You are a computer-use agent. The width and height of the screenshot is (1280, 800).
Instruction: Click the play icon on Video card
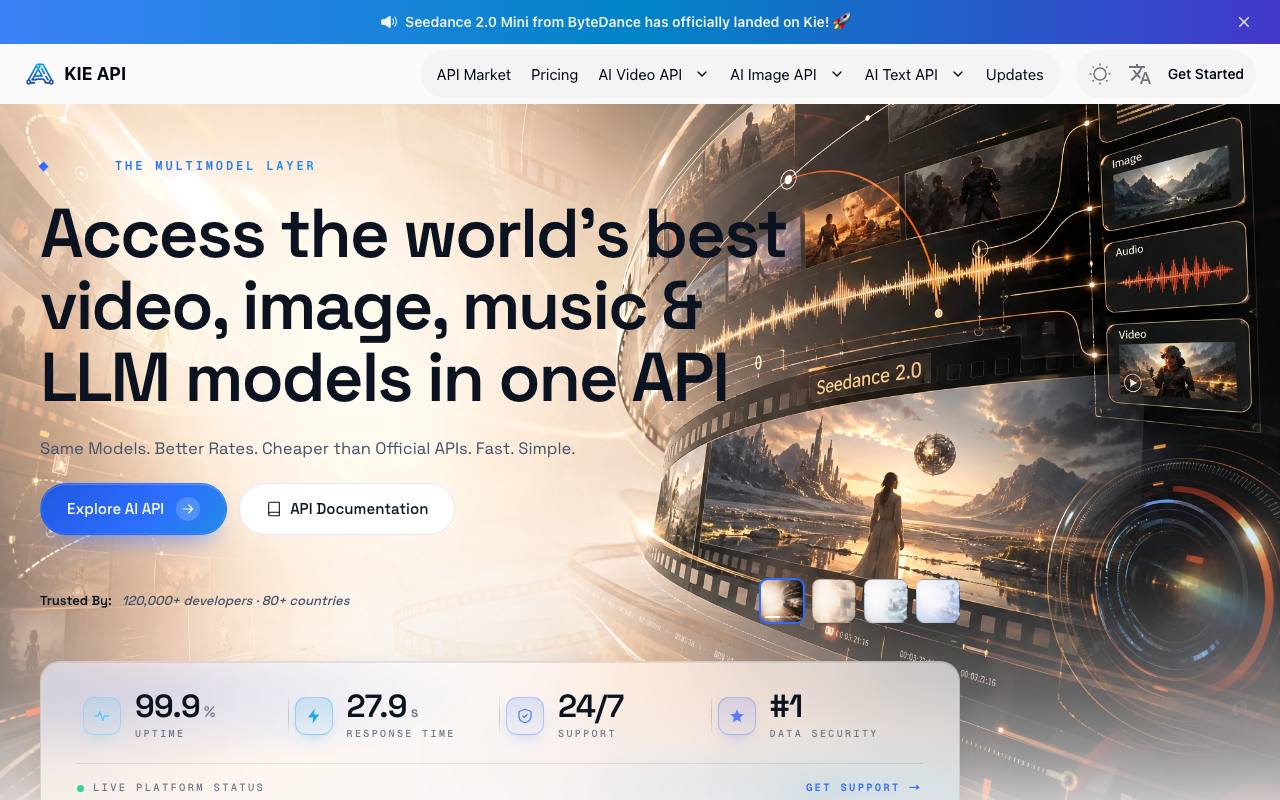click(x=1132, y=382)
